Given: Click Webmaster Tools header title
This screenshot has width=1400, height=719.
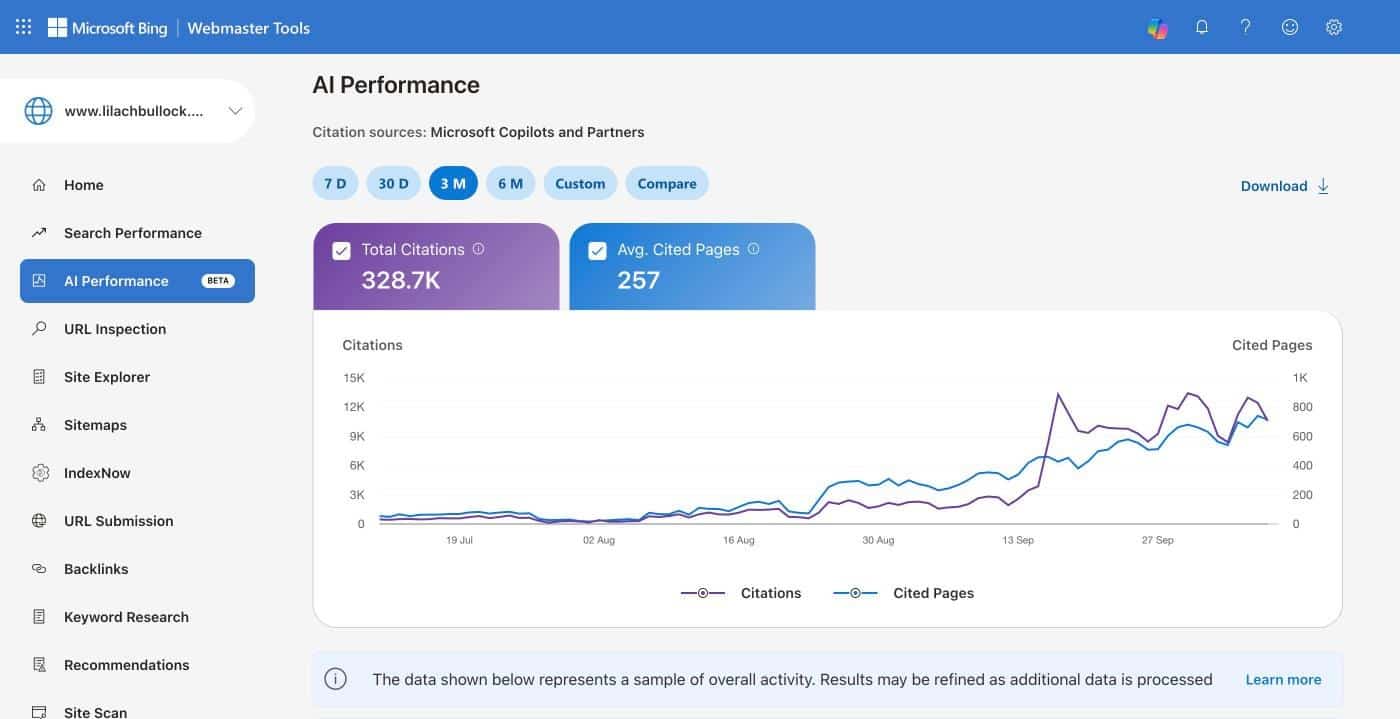Looking at the screenshot, I should (x=249, y=28).
